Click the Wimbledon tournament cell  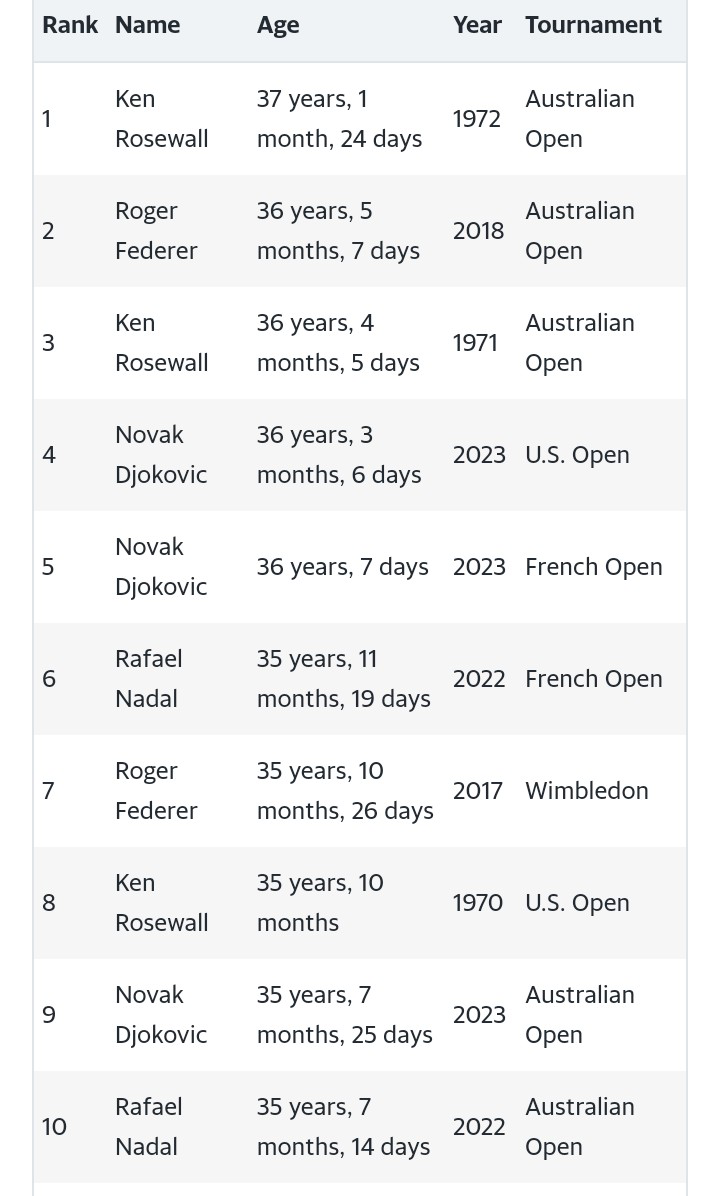(586, 791)
